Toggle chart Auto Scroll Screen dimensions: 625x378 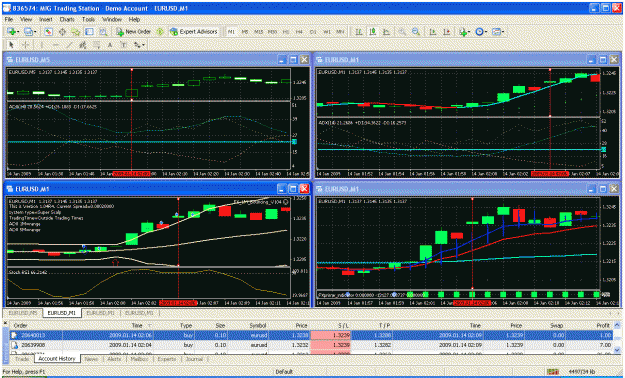point(432,32)
